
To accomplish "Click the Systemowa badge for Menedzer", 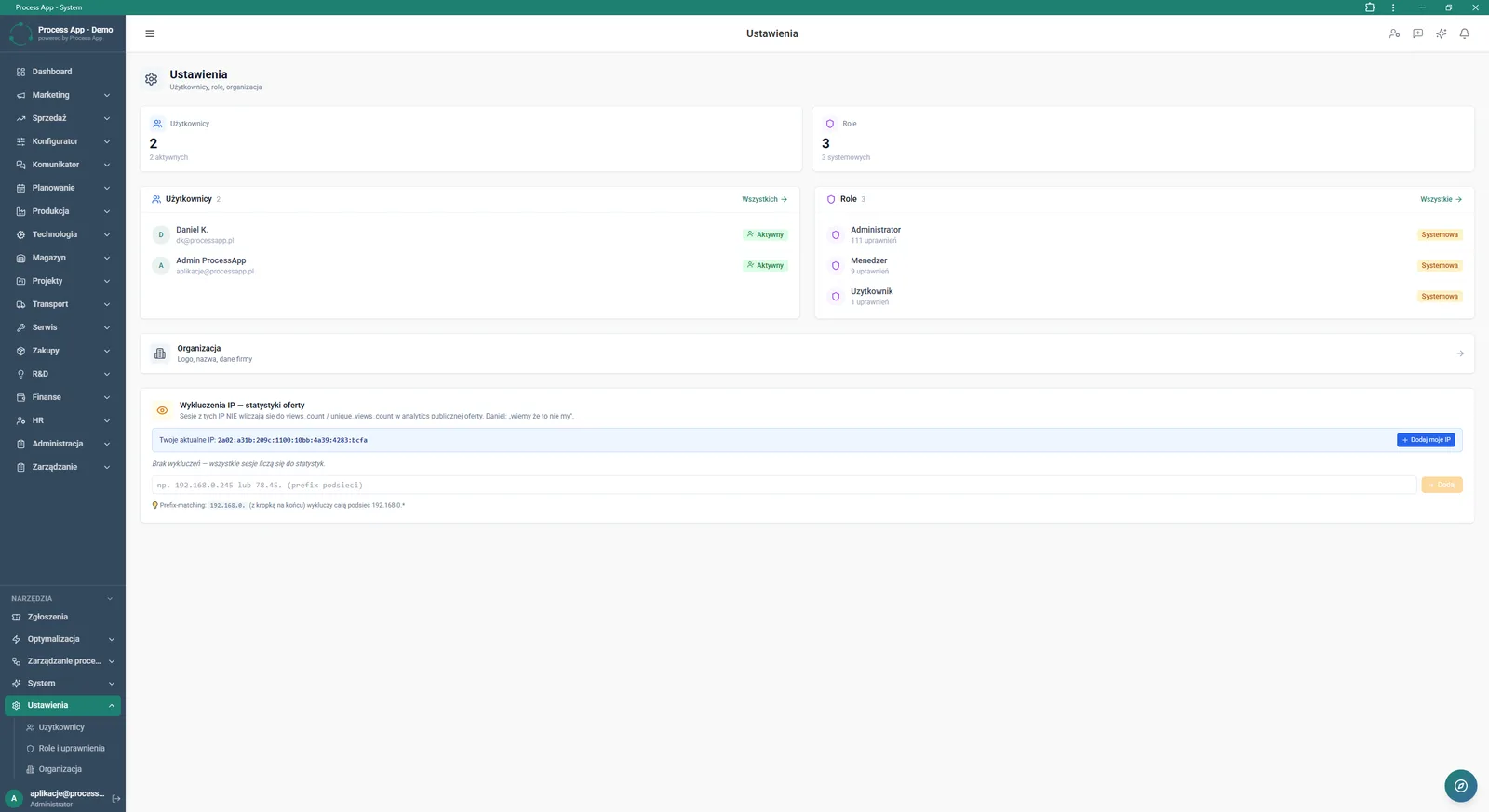I will pyautogui.click(x=1440, y=265).
